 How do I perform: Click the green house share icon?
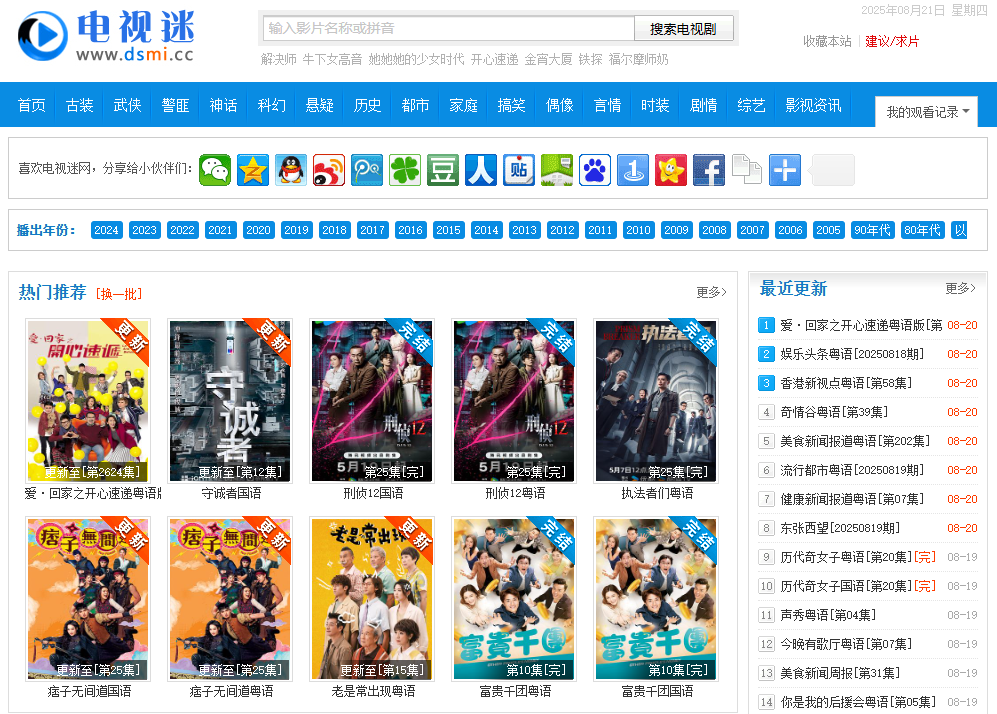pos(557,170)
